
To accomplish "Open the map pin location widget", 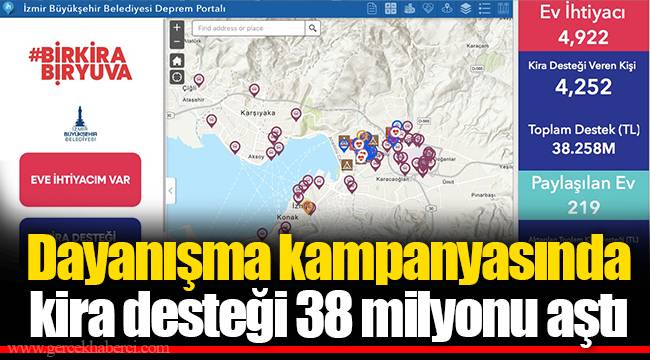I will pos(447,9).
